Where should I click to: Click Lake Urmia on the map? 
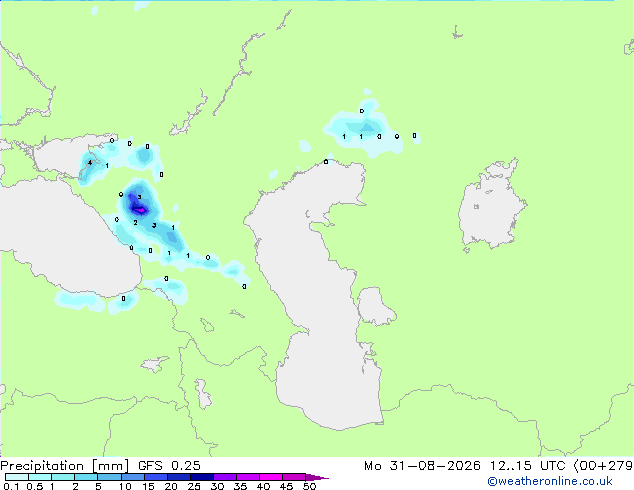click(203, 394)
